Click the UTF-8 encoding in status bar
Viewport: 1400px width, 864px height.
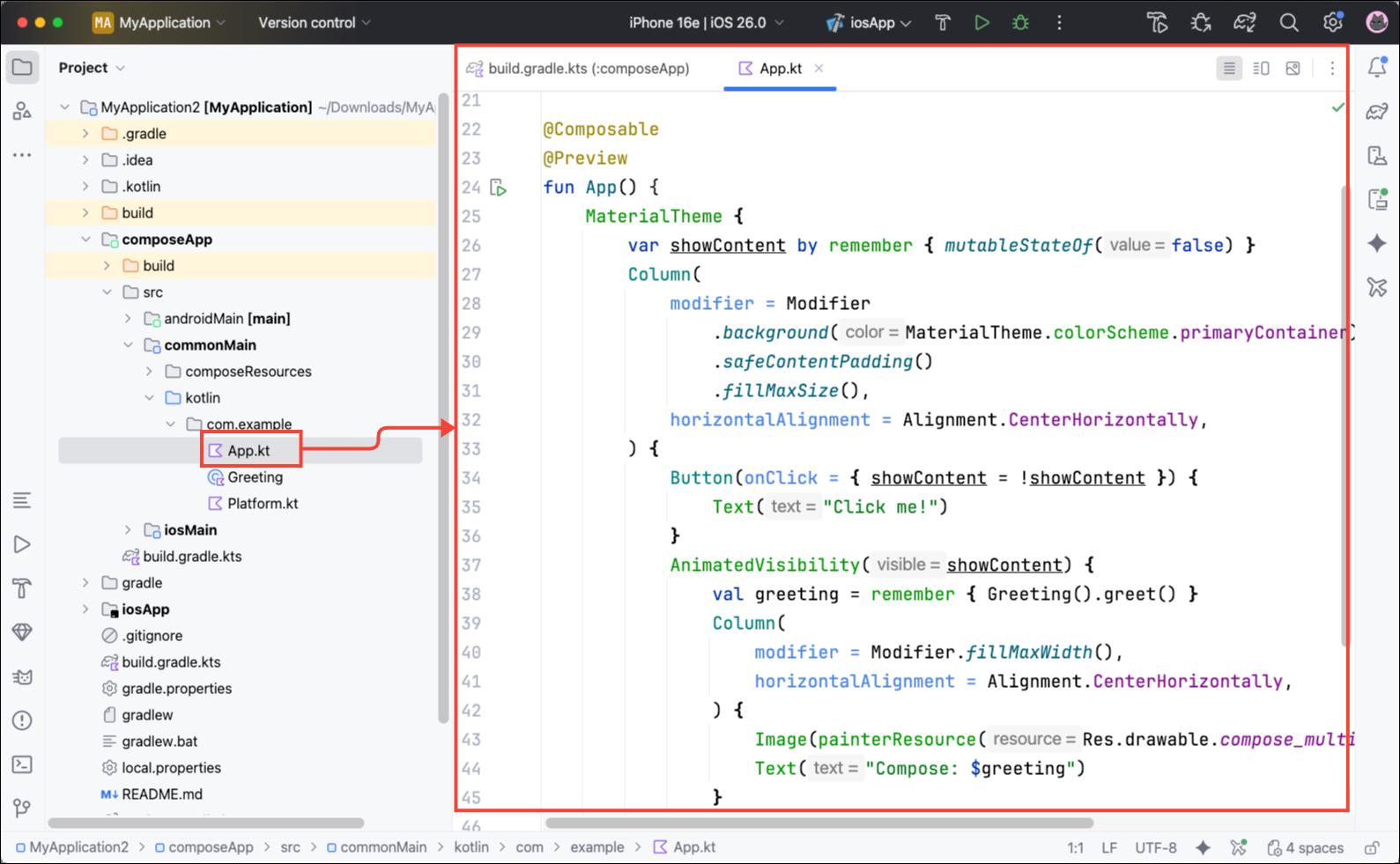pos(1155,848)
